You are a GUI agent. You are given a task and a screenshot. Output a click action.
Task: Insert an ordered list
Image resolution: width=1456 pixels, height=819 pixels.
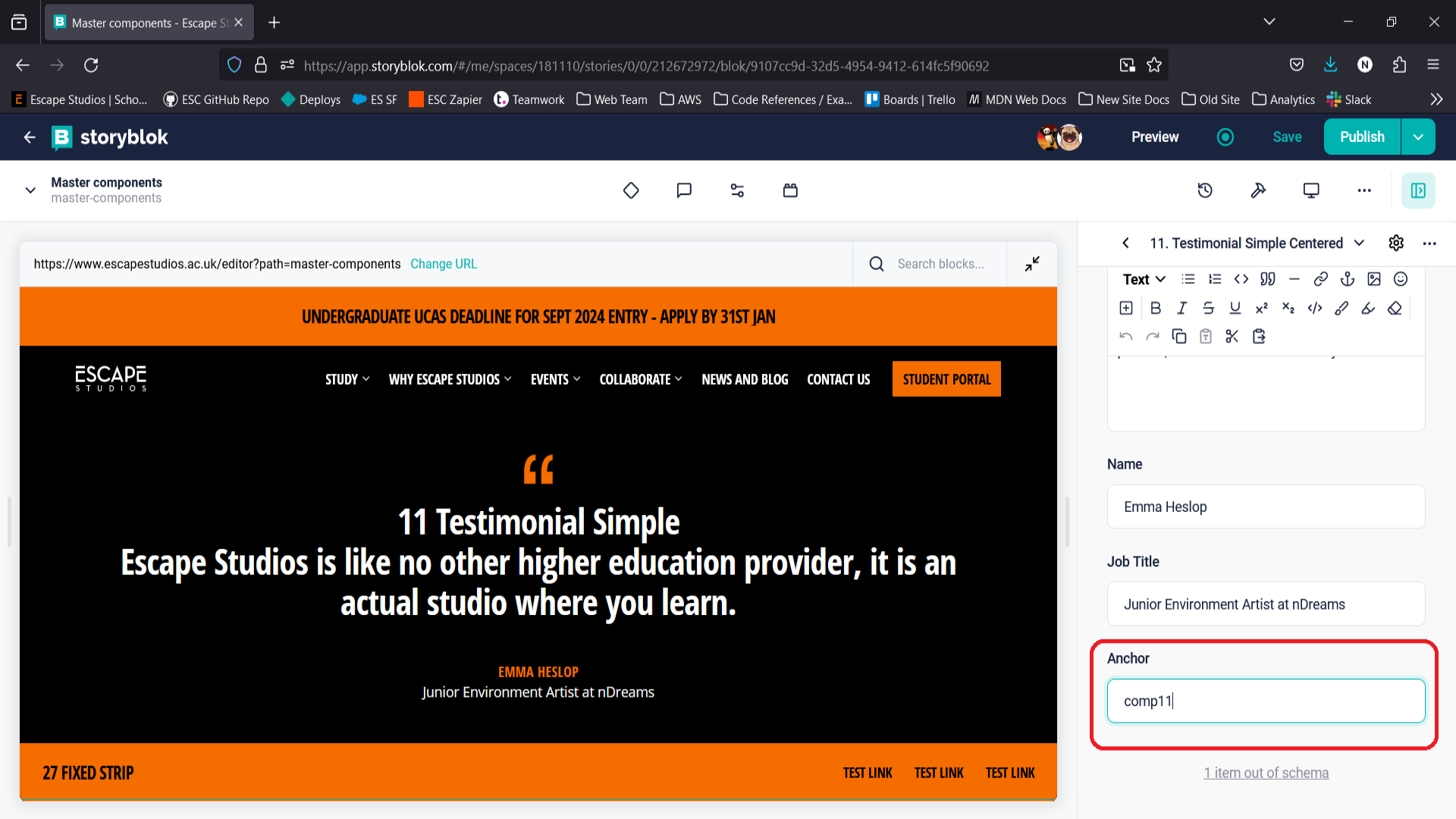coord(1215,279)
